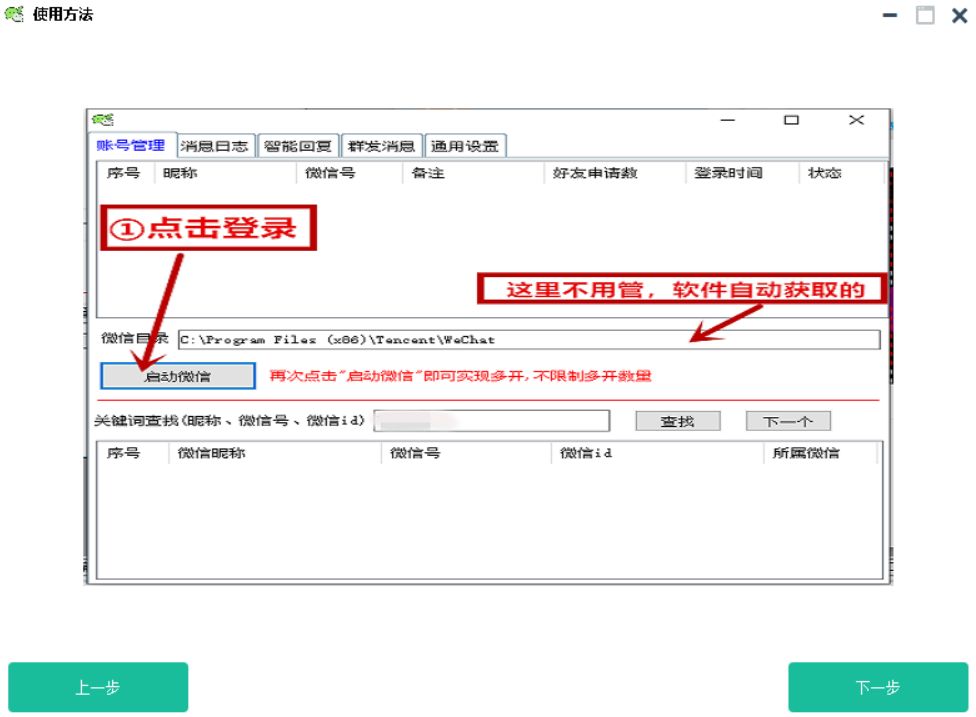Maximize the outer 使用方法 window
Screen dimensions: 976x717
(925, 16)
